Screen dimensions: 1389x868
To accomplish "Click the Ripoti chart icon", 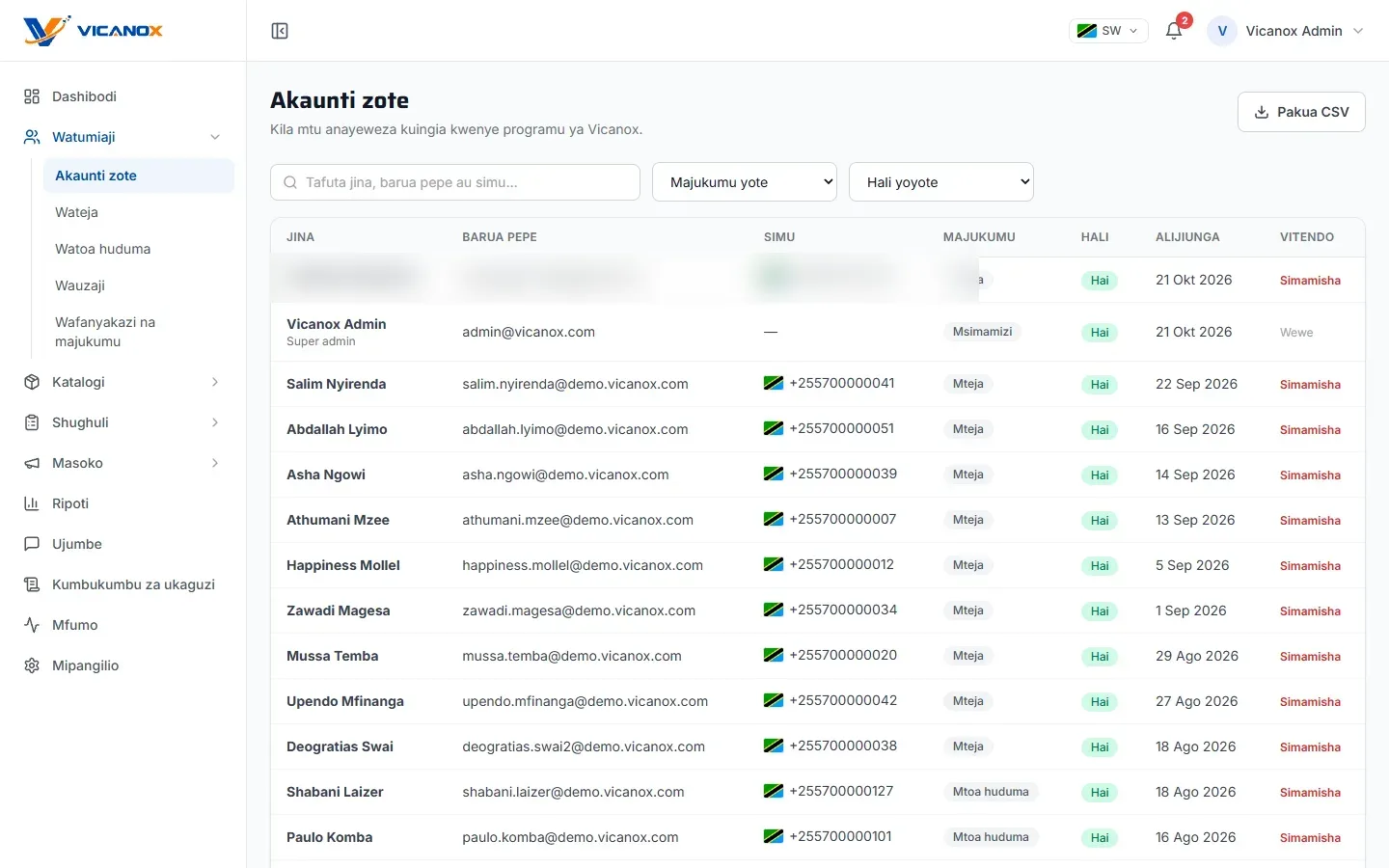I will (x=32, y=503).
